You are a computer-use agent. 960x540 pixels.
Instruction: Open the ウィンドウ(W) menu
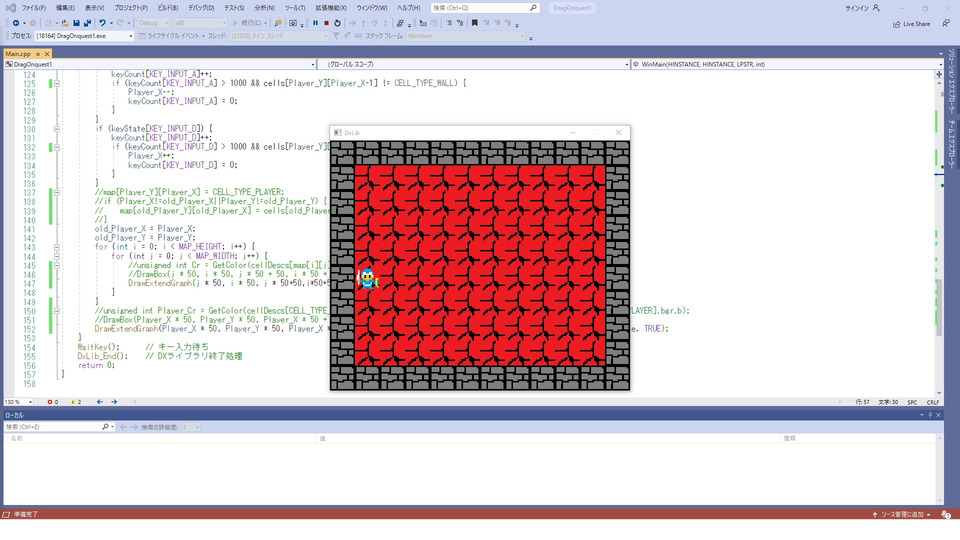click(372, 8)
